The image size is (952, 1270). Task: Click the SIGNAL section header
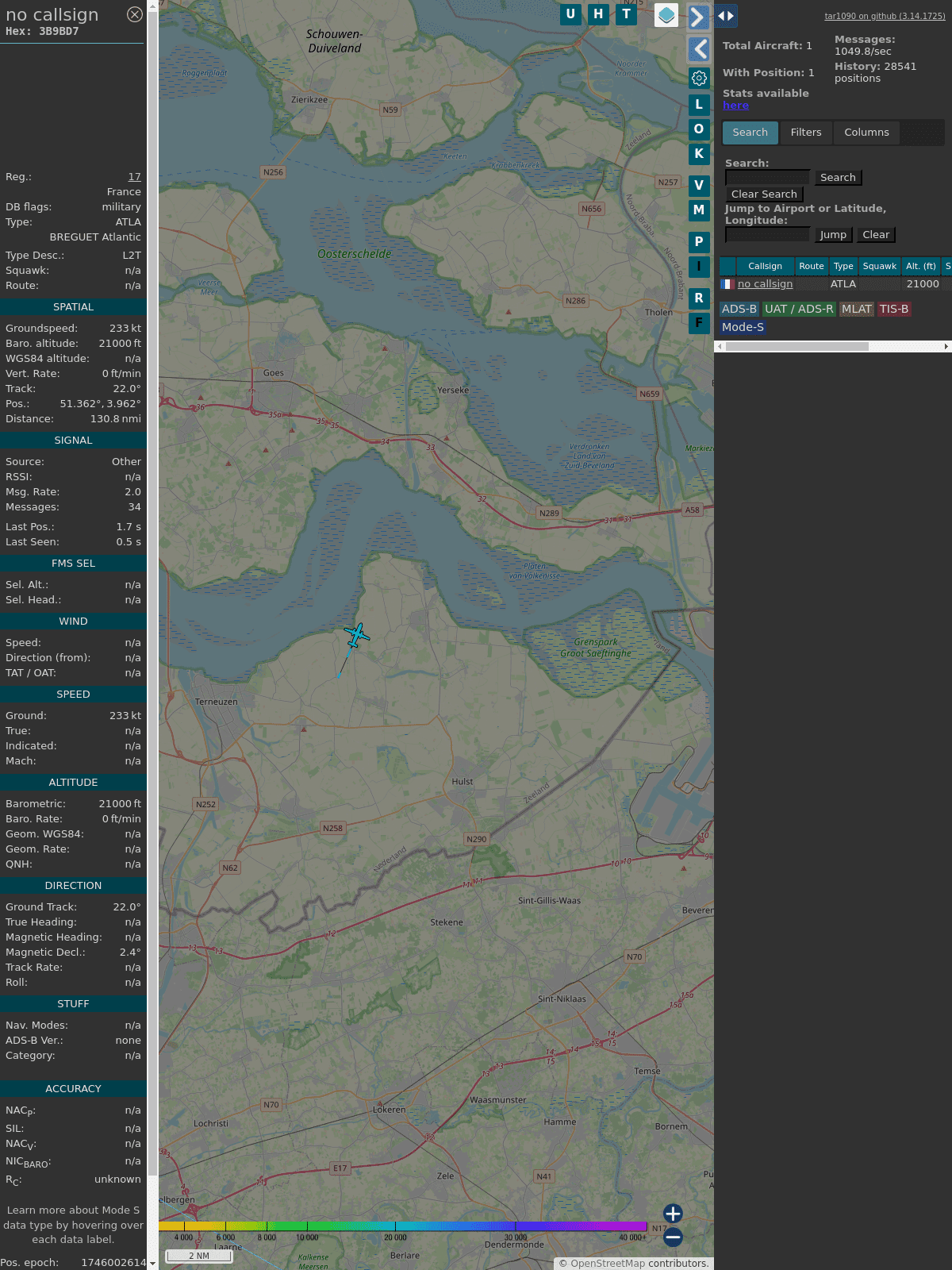pos(73,441)
